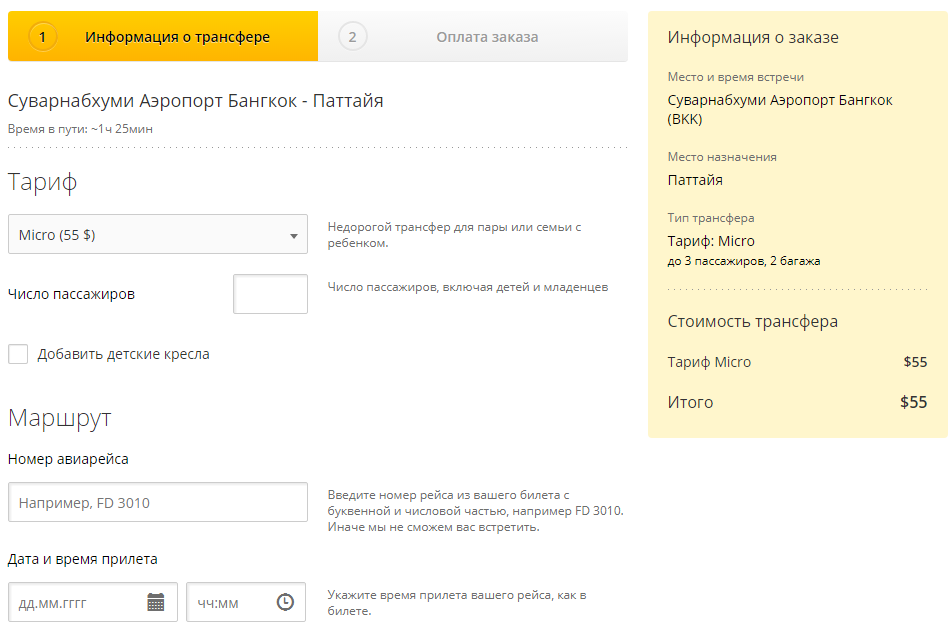Select the "Информация о трансфере" tab
This screenshot has width=952, height=631.
177,37
